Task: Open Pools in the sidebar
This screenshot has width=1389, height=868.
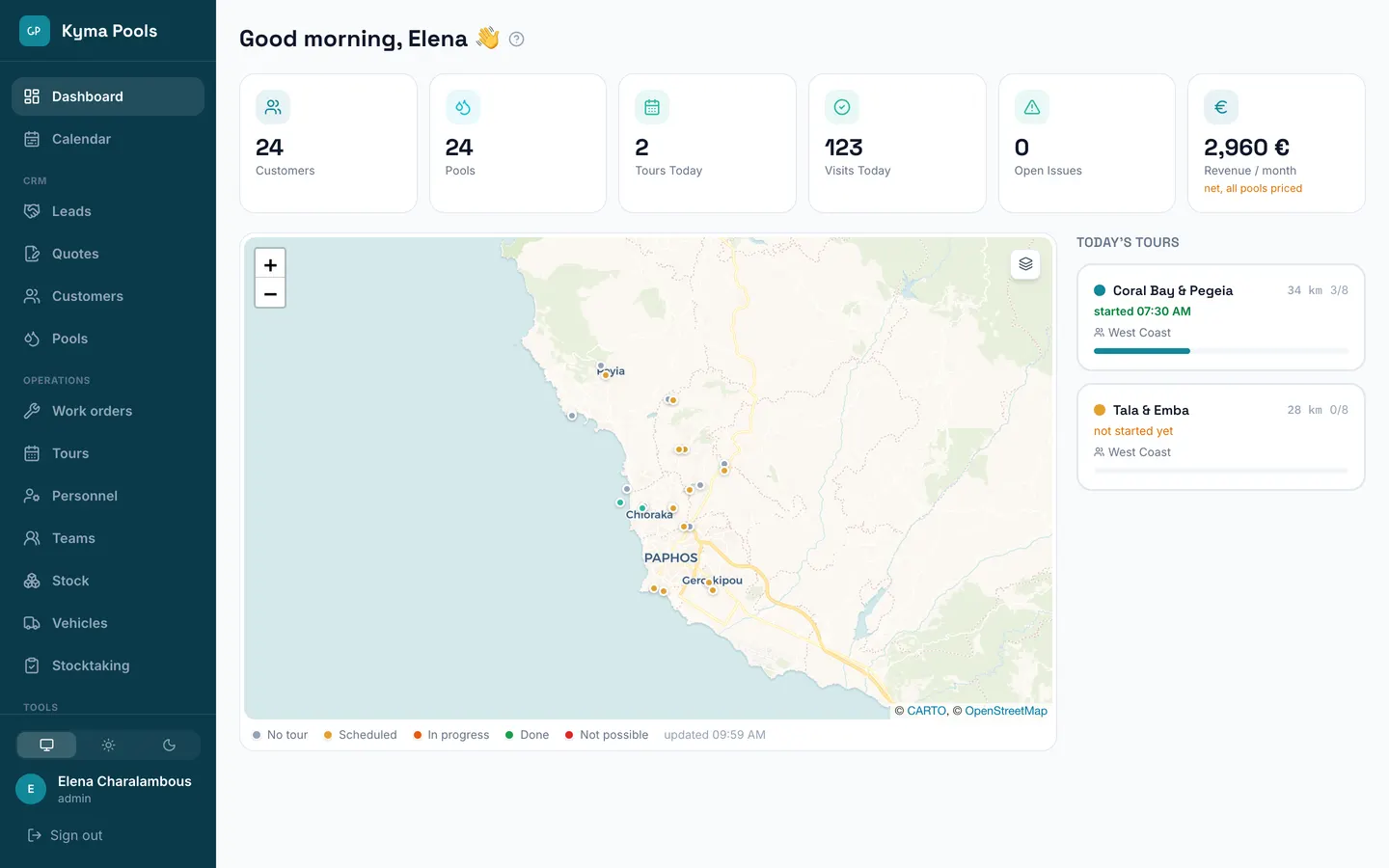Action: 108,339
